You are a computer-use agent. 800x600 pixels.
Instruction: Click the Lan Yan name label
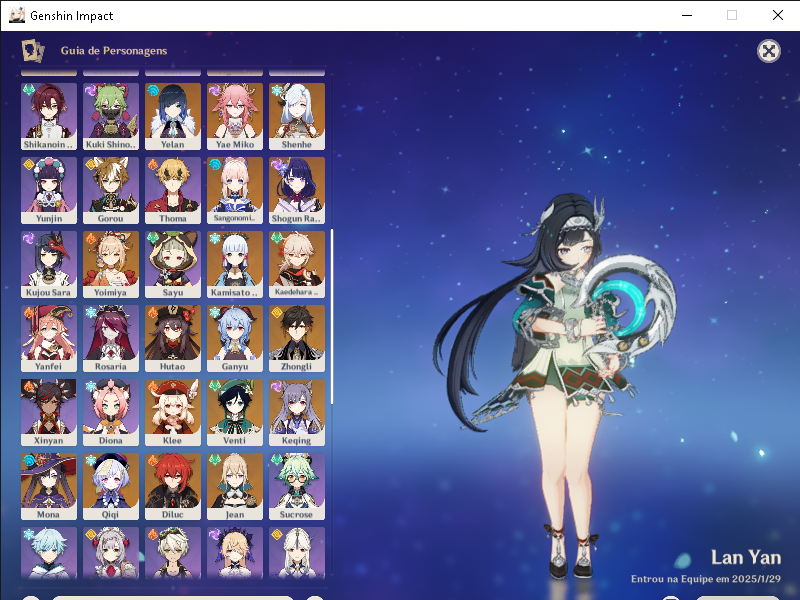(x=746, y=557)
